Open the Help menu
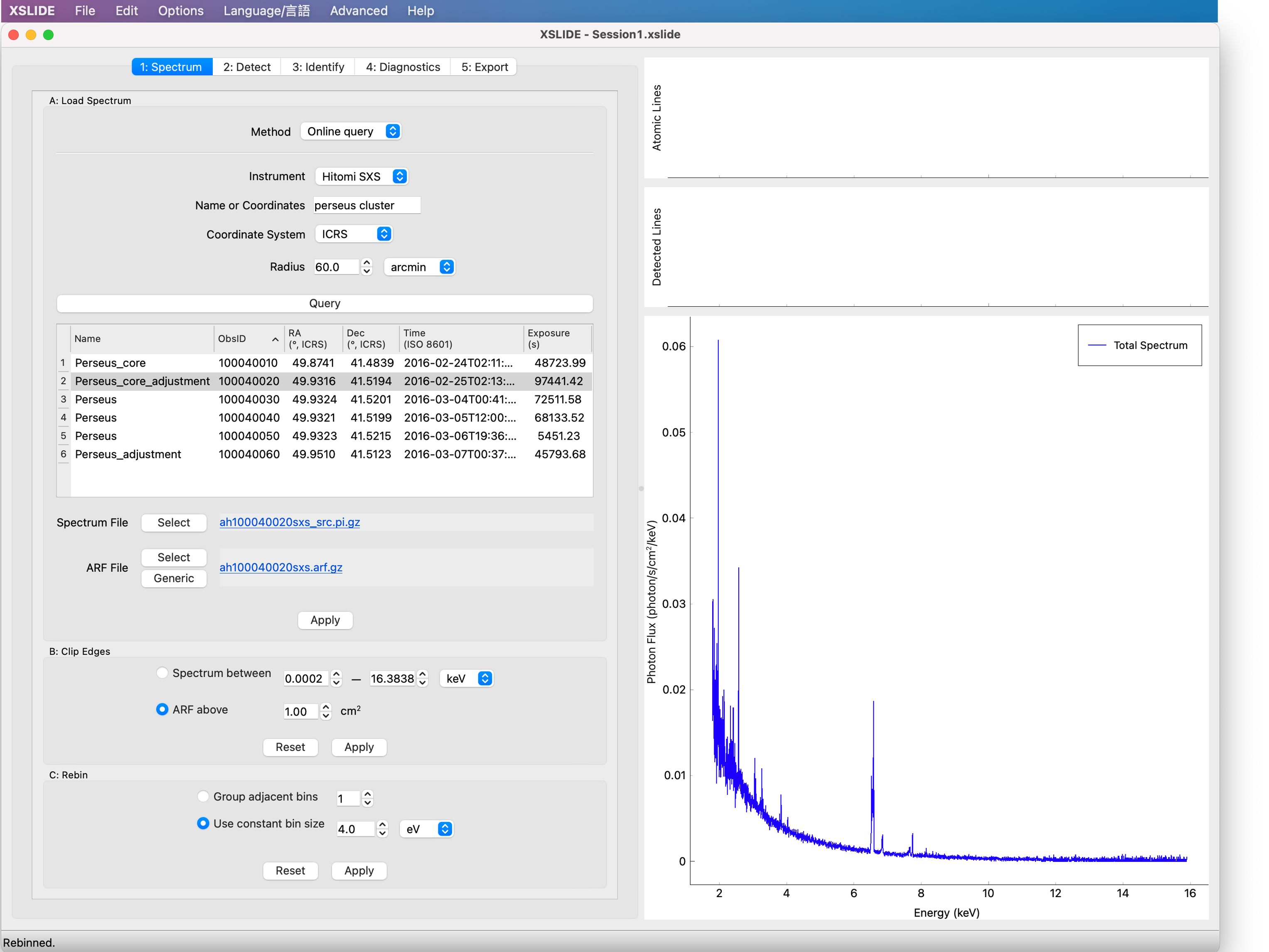Image resolution: width=1269 pixels, height=952 pixels. click(421, 11)
